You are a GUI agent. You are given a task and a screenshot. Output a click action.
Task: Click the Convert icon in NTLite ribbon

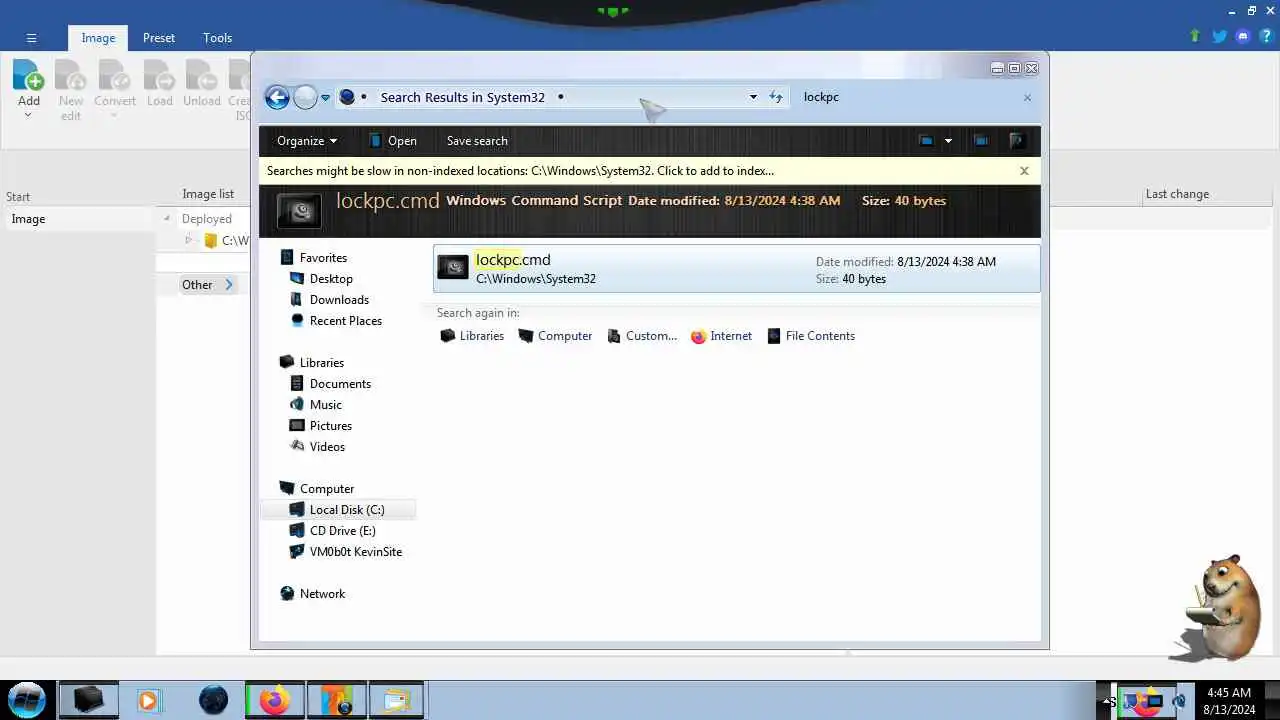[x=115, y=76]
